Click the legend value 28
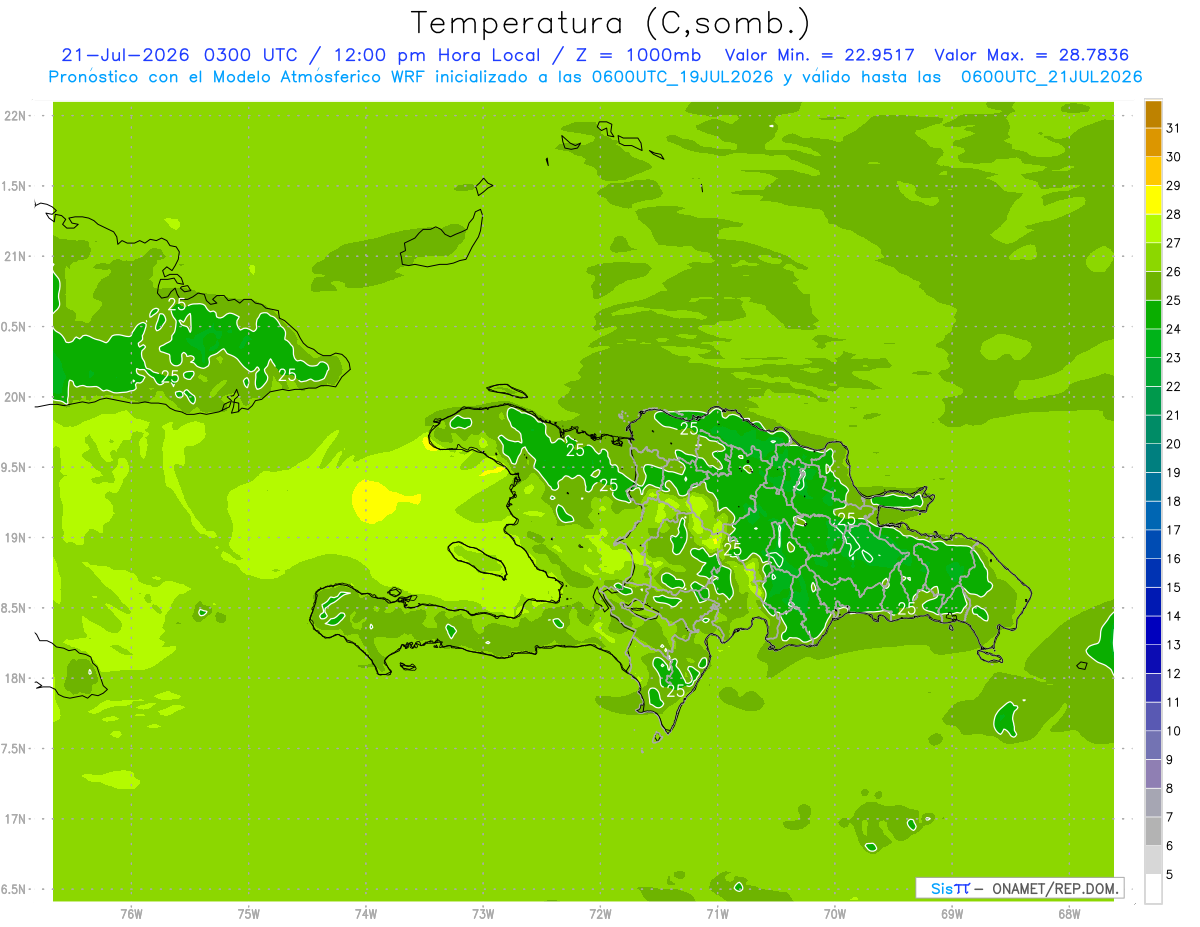 (x=1173, y=214)
